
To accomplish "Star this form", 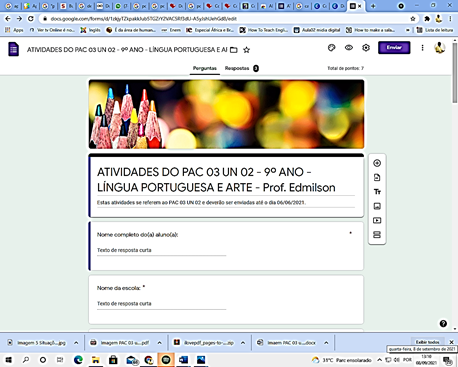I will [x=246, y=50].
